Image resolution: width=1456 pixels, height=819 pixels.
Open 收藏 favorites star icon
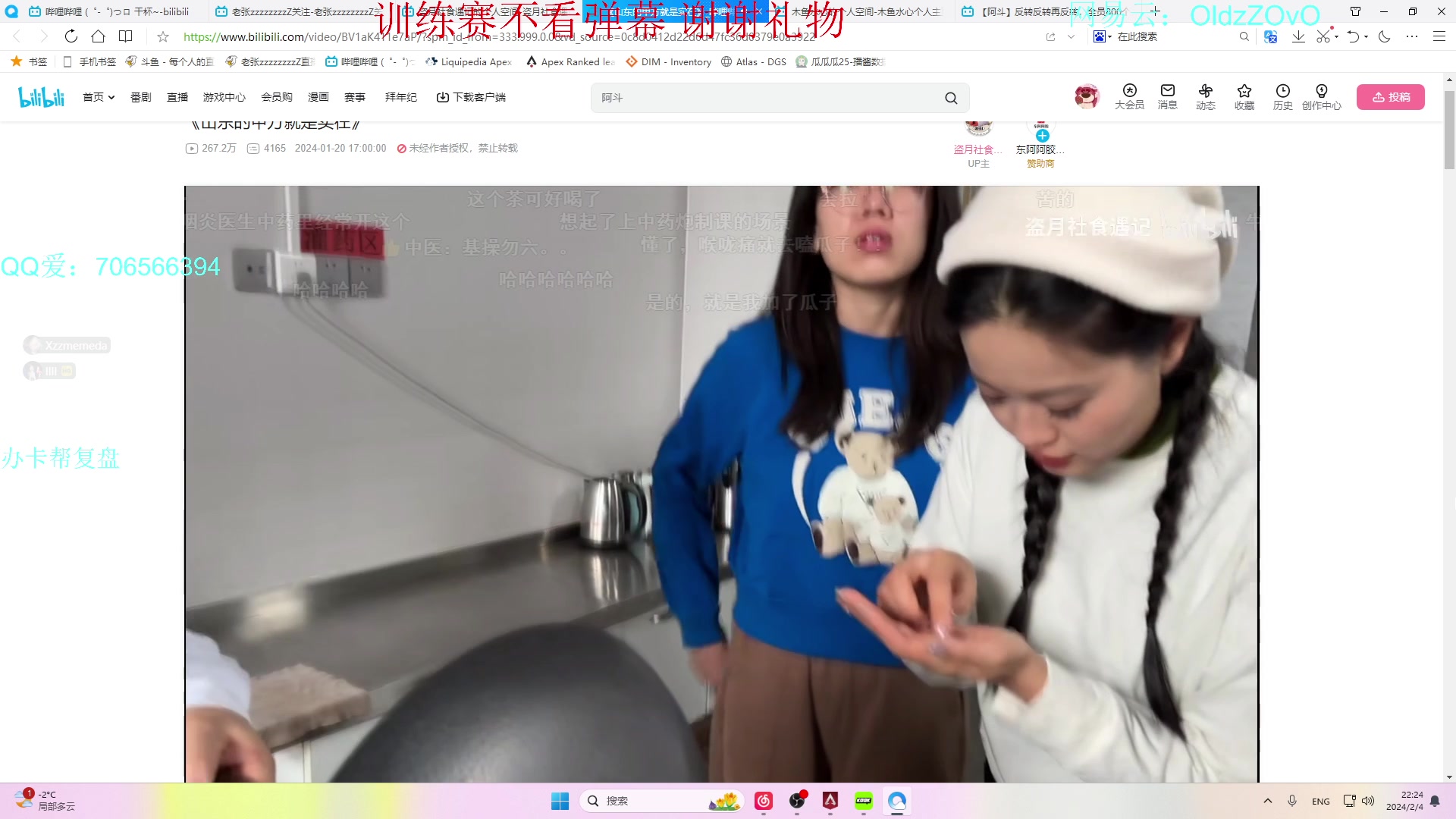pos(1244,97)
